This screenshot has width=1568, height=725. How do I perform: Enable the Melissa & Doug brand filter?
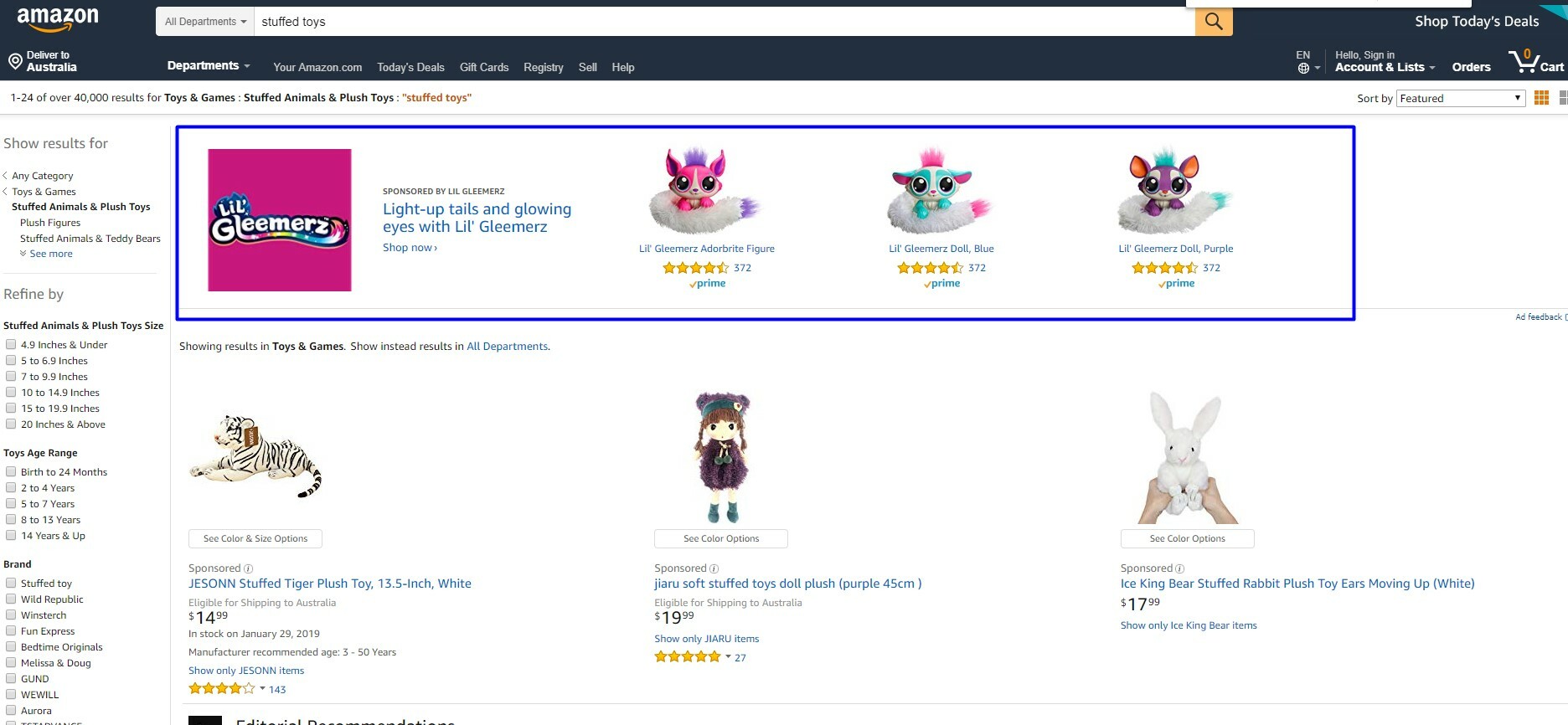pos(11,663)
